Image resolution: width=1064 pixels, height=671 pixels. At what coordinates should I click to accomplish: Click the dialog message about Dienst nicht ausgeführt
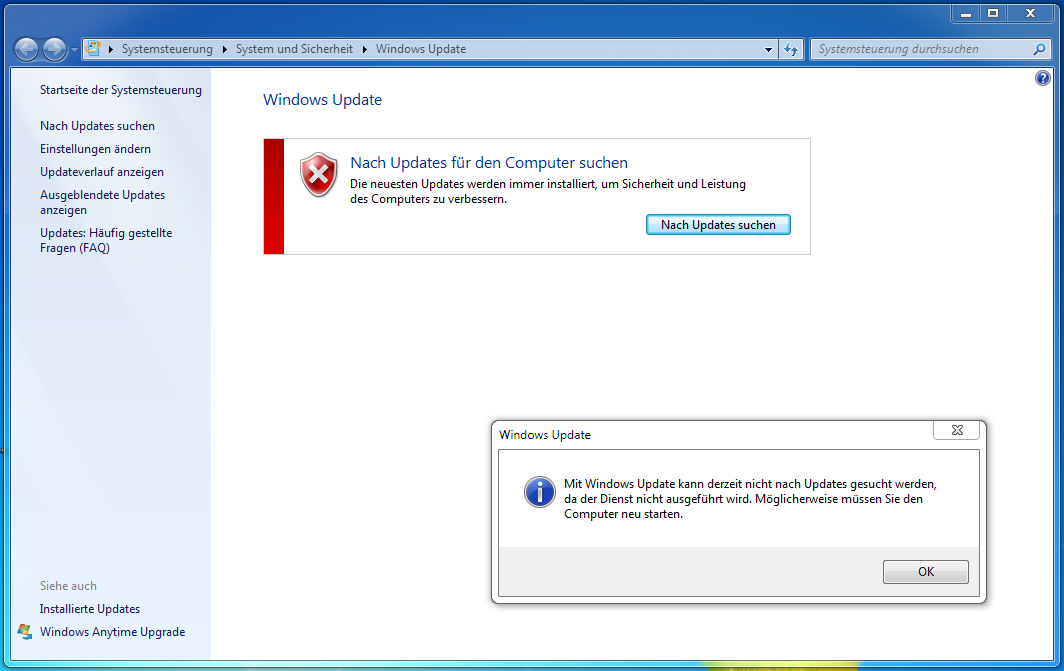(x=750, y=499)
